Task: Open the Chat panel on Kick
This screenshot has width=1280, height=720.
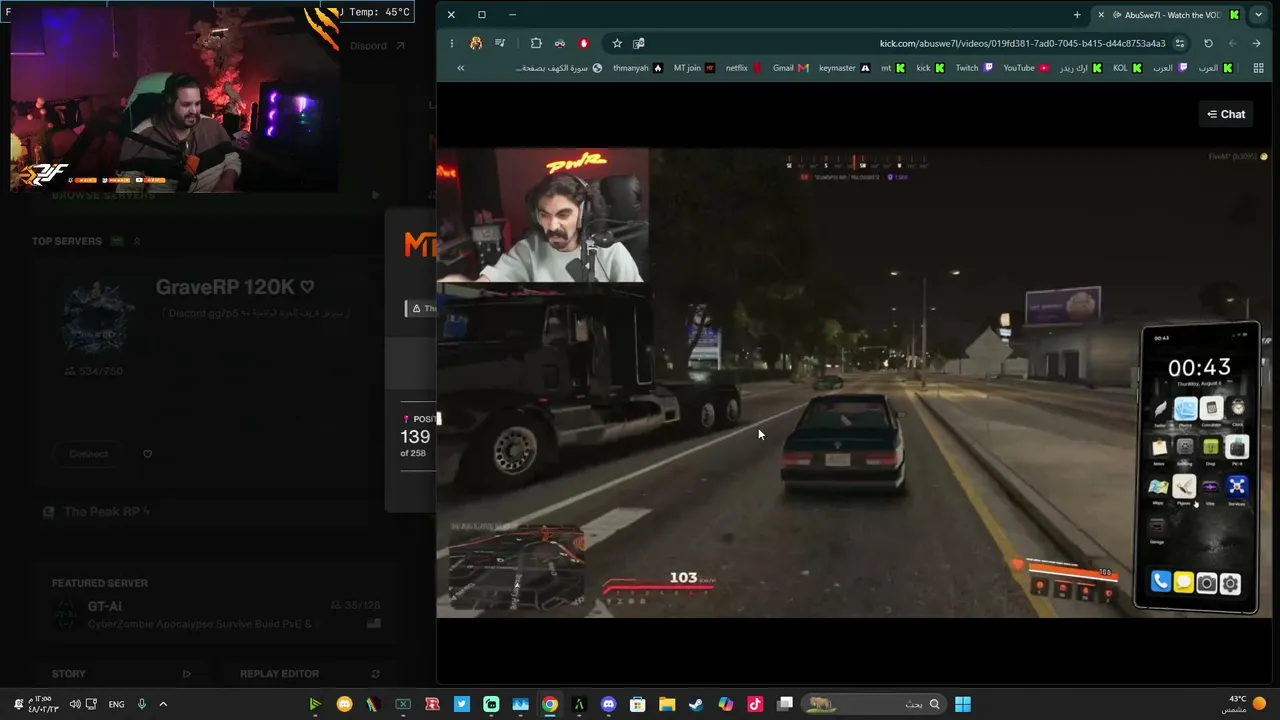Action: click(1226, 114)
